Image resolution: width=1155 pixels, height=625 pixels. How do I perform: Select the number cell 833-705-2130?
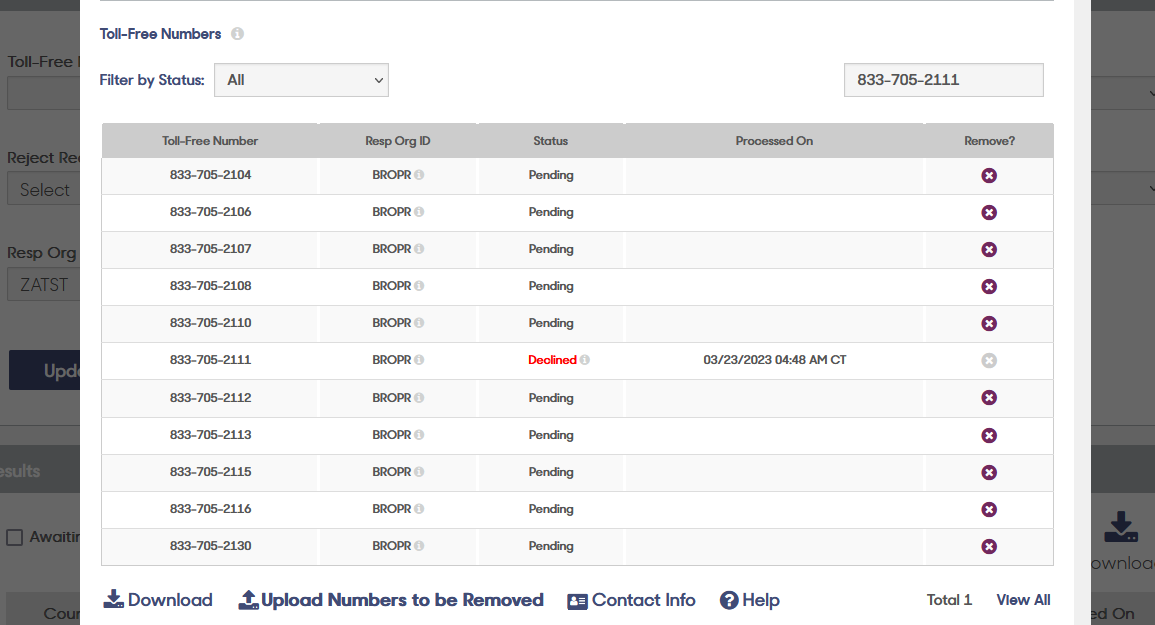[x=210, y=545]
